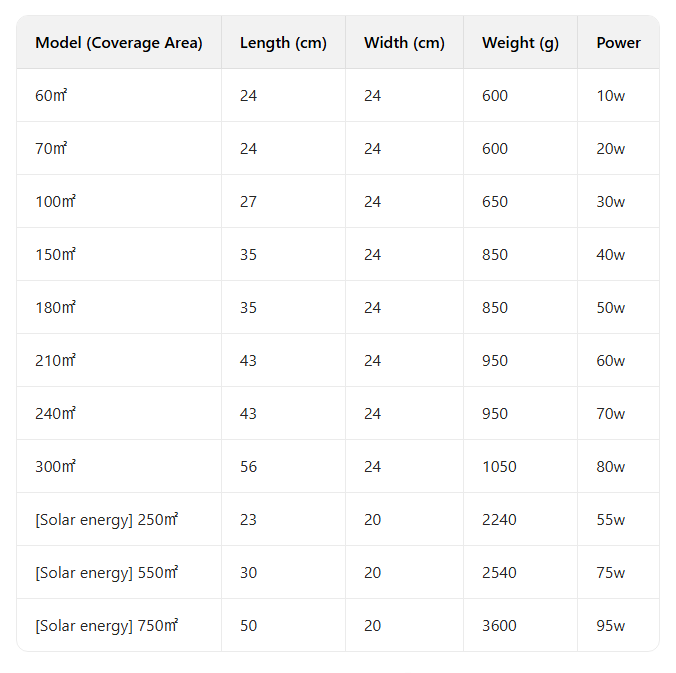This screenshot has width=676, height=673.
Task: Click the [Solar energy] 250㎡ cell
Action: coord(106,520)
